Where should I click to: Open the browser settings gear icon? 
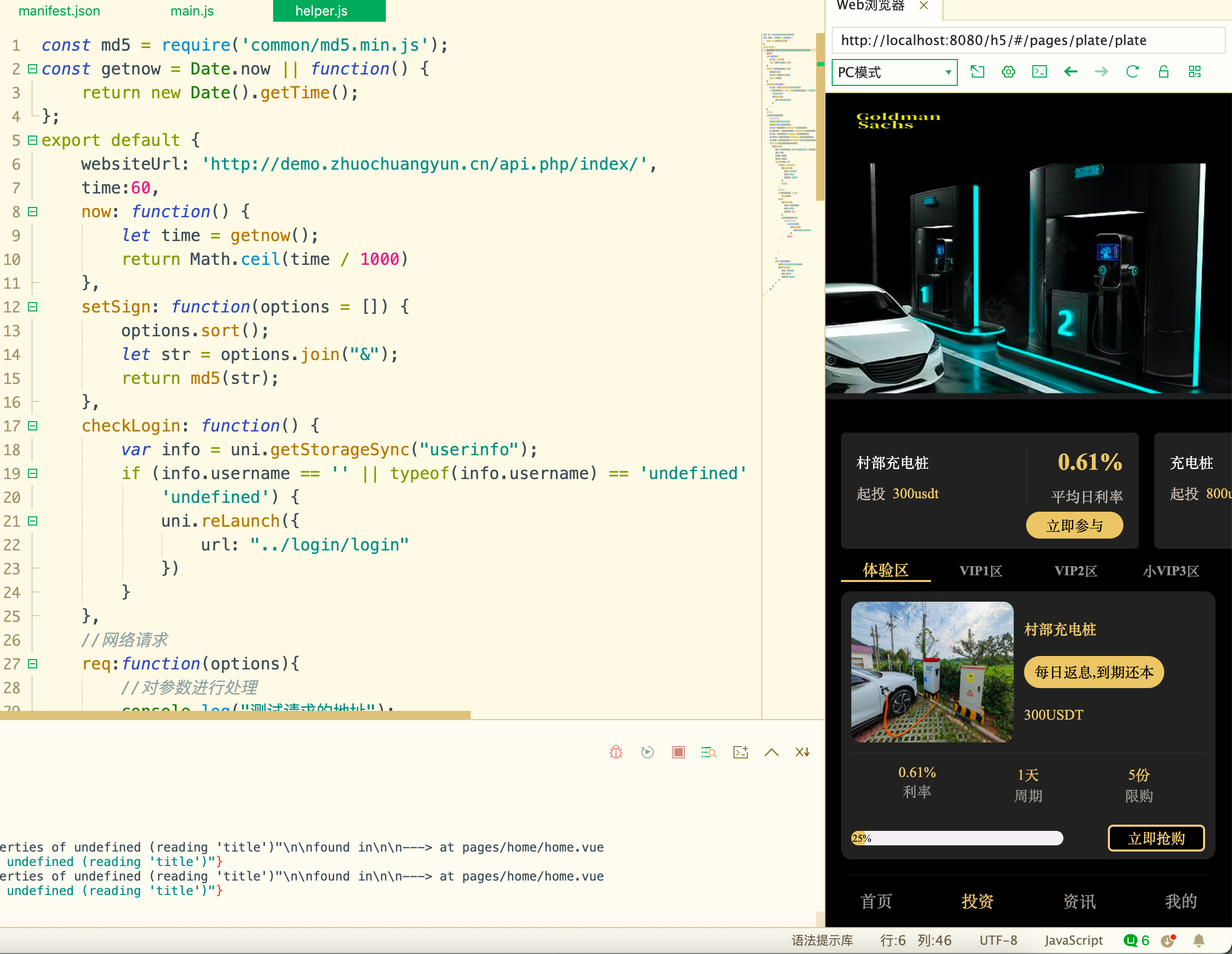pos(1009,71)
